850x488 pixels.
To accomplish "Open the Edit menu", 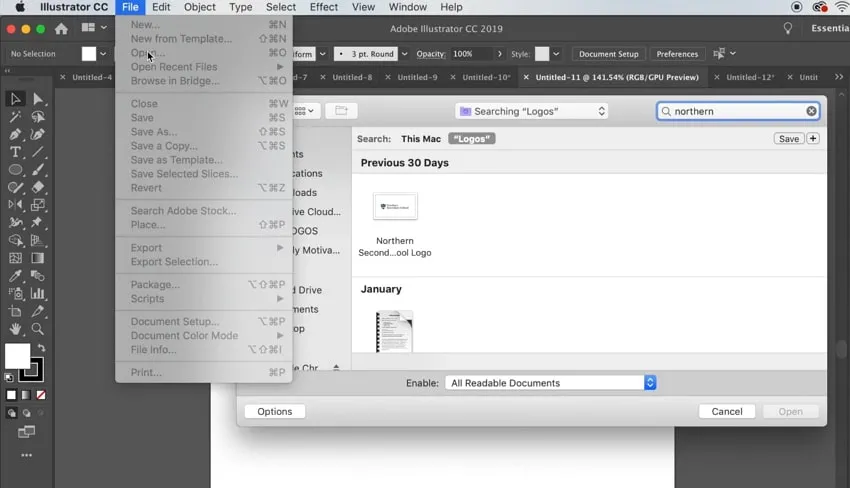I will coord(161,7).
